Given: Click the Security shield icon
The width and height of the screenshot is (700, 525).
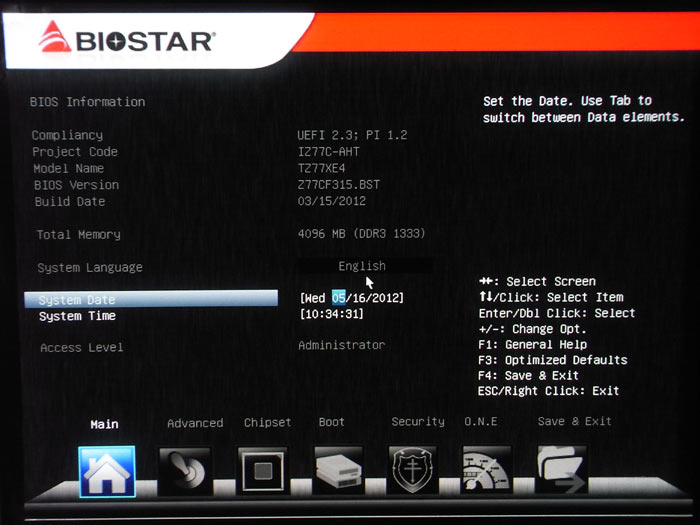Looking at the screenshot, I should point(412,470).
